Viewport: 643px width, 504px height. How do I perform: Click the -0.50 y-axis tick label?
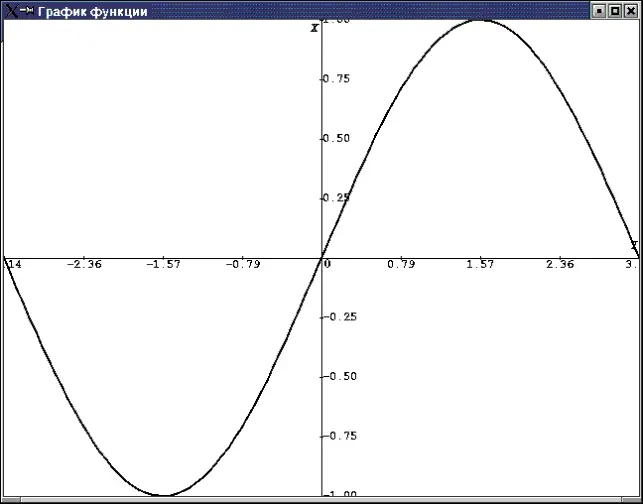(x=341, y=376)
